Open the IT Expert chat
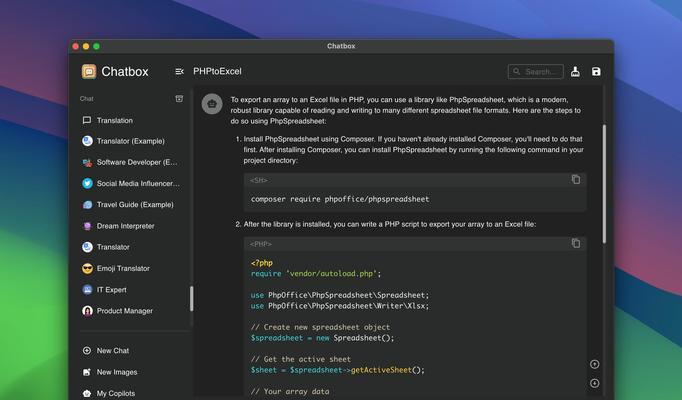 [111, 290]
